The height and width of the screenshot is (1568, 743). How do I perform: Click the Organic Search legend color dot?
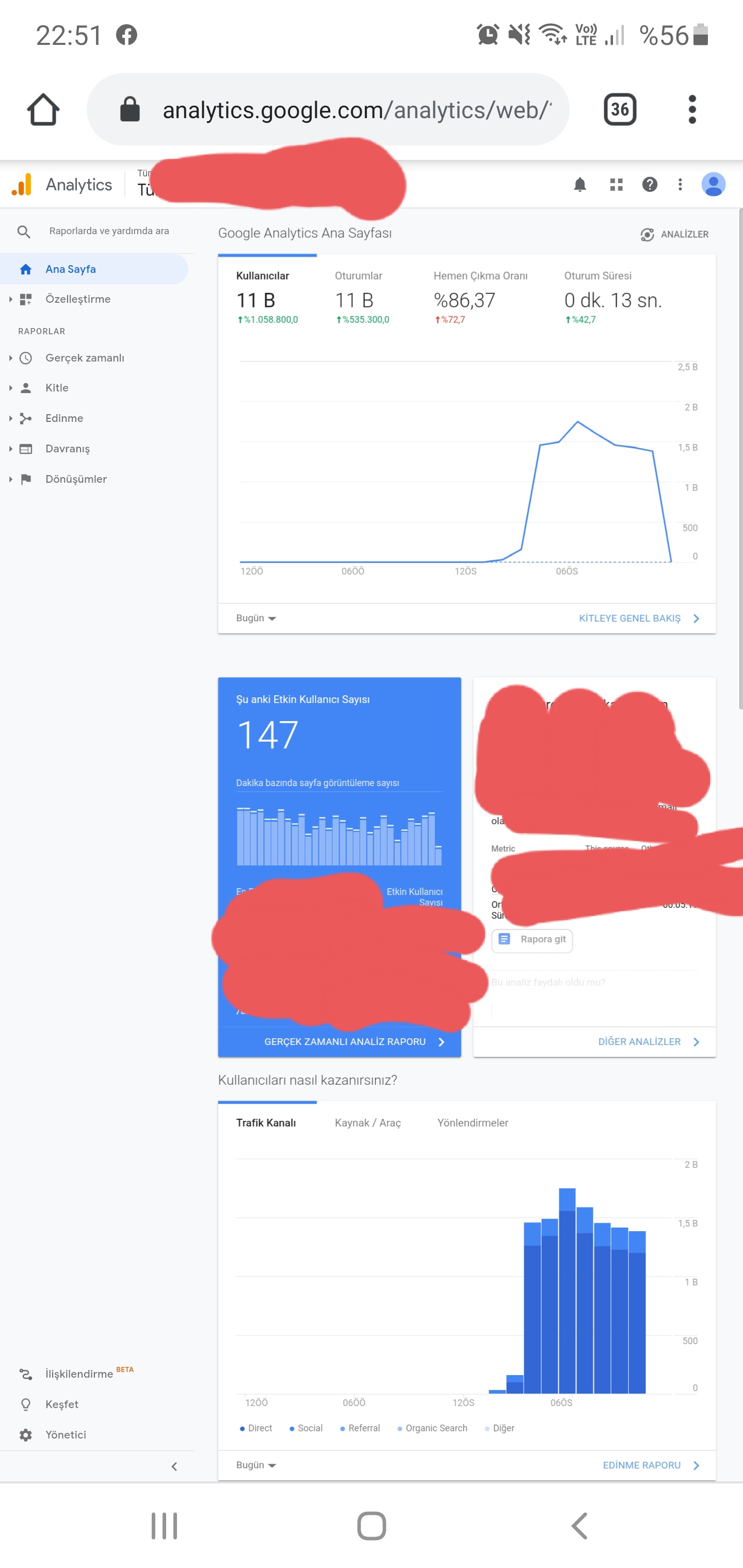coord(399,1429)
